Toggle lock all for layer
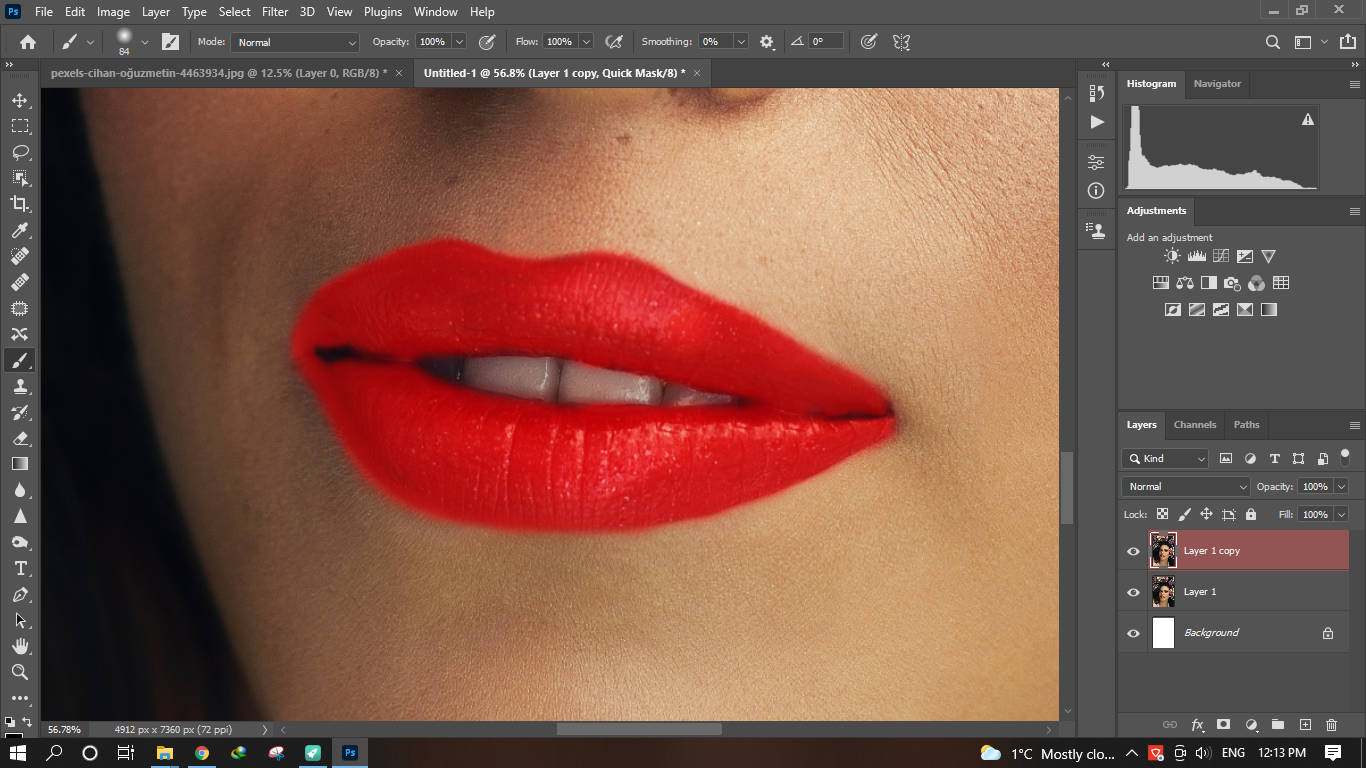1366x768 pixels. [1250, 514]
